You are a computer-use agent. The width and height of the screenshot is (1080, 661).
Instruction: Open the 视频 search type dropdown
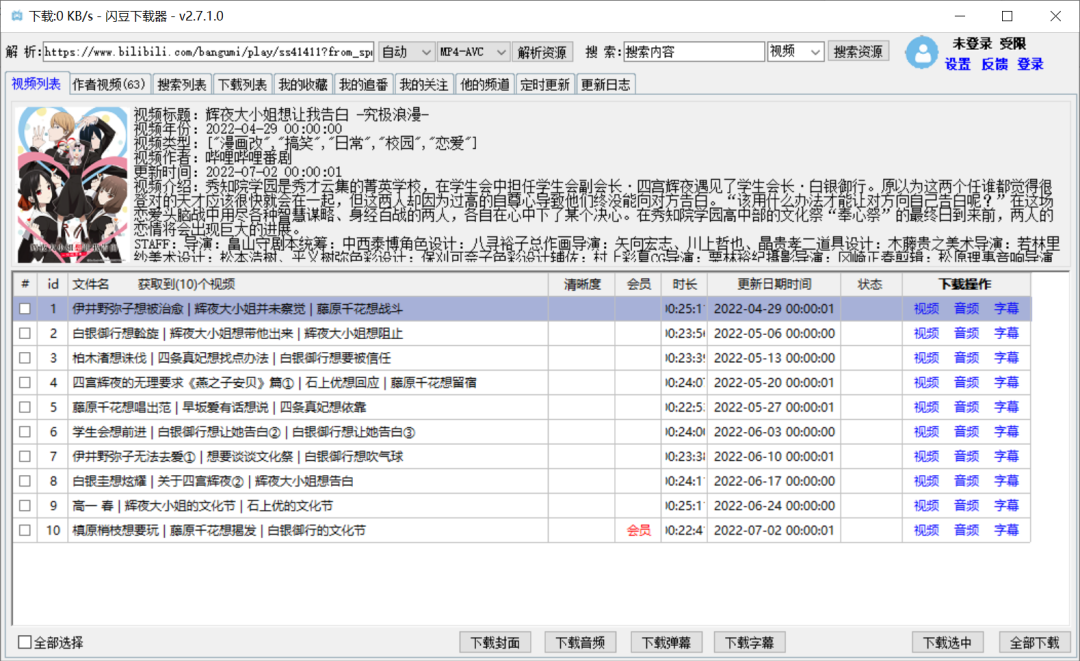click(x=795, y=52)
